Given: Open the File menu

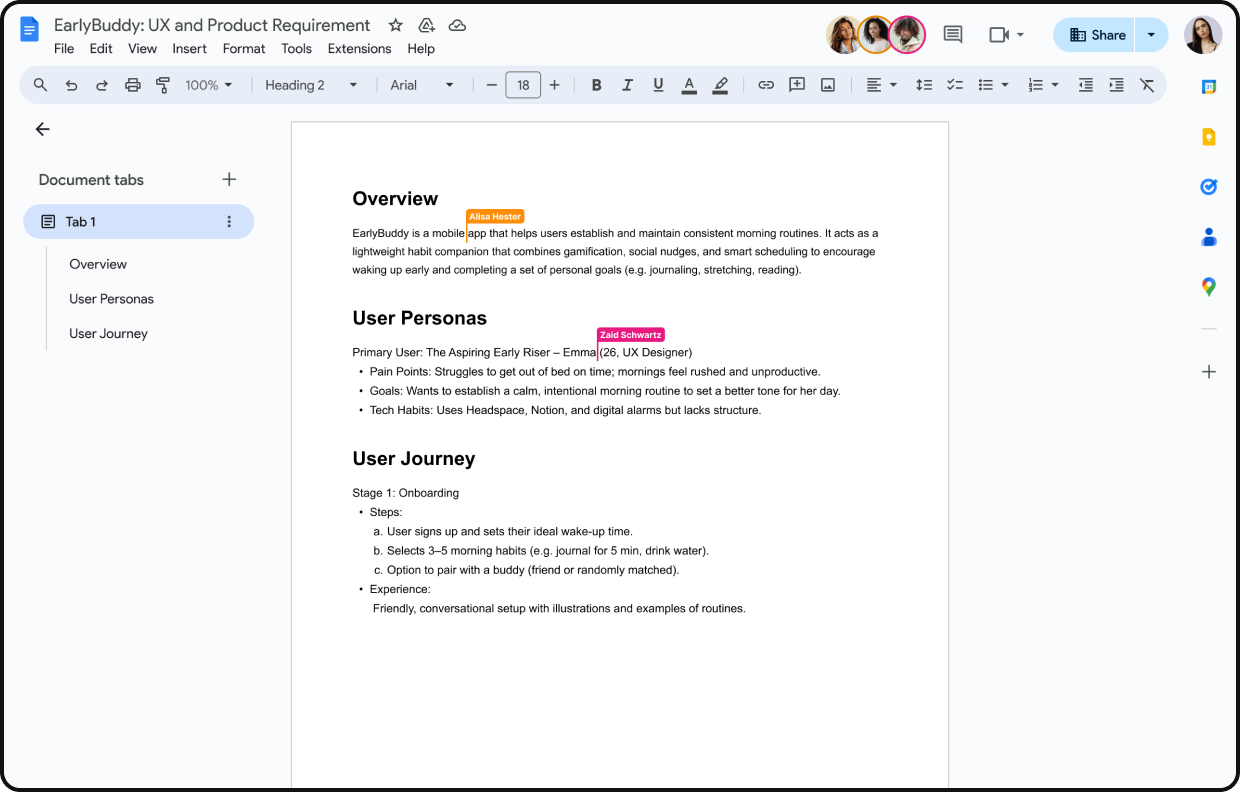Looking at the screenshot, I should 64,48.
